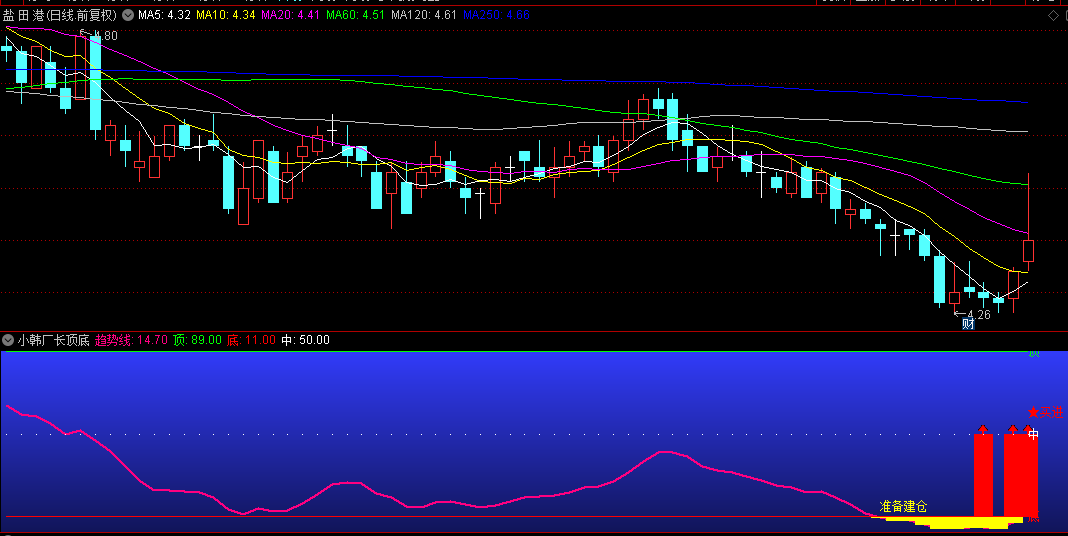1068x536 pixels.
Task: Click the green 顶: 89.00 readout
Action: (x=197, y=340)
